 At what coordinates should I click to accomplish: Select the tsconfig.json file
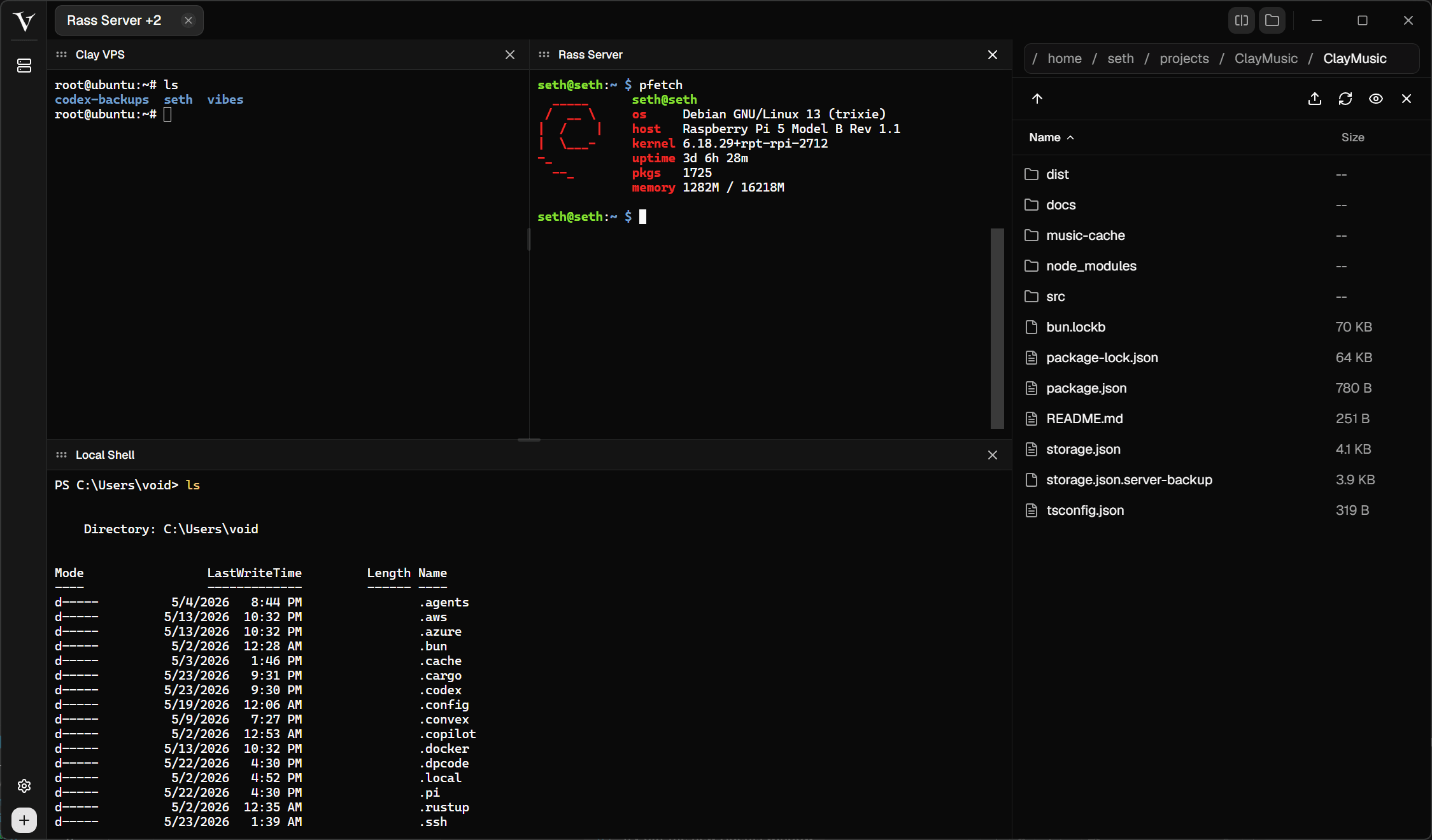[x=1222, y=510]
